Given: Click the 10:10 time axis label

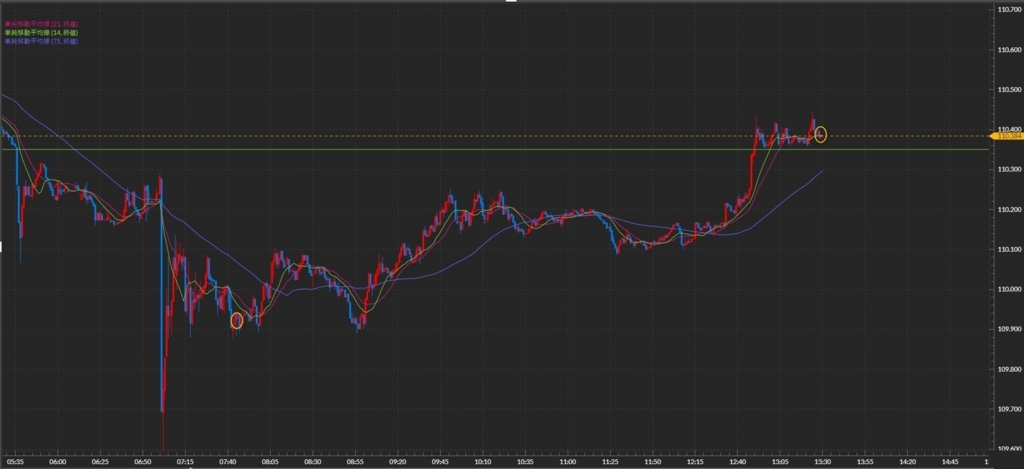Looking at the screenshot, I should click(483, 461).
